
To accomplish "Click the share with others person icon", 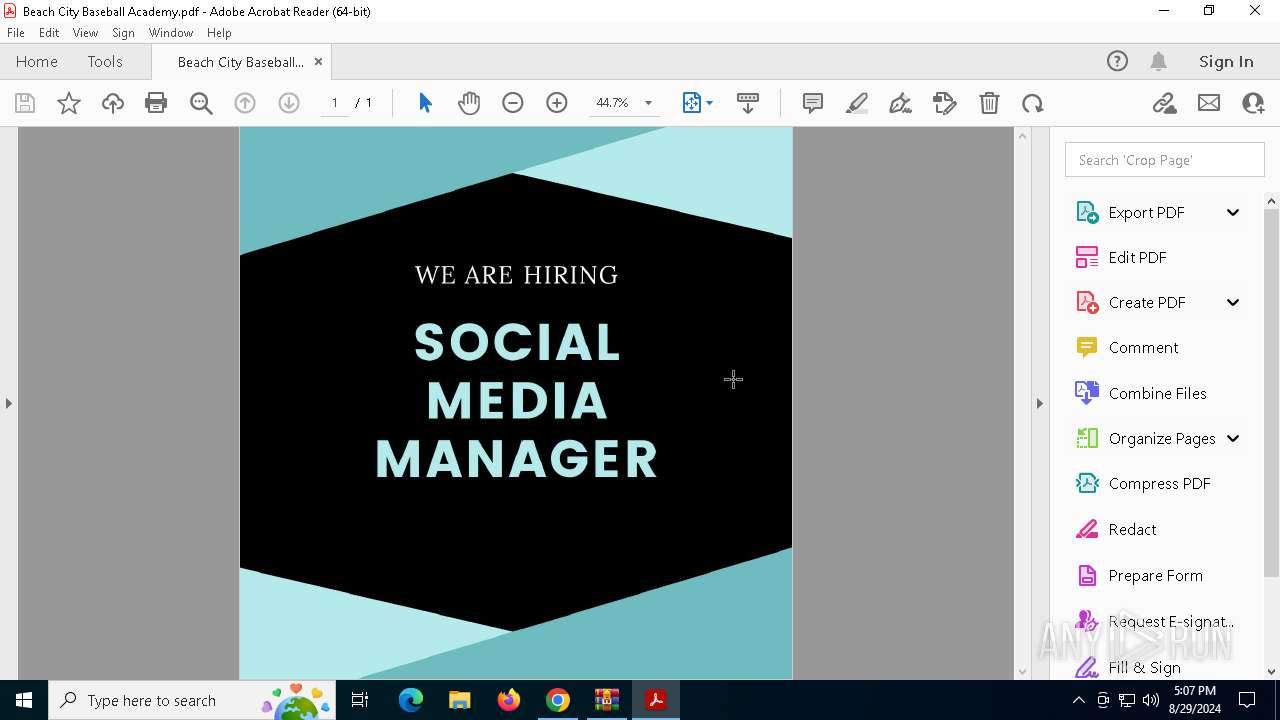I will click(1253, 103).
